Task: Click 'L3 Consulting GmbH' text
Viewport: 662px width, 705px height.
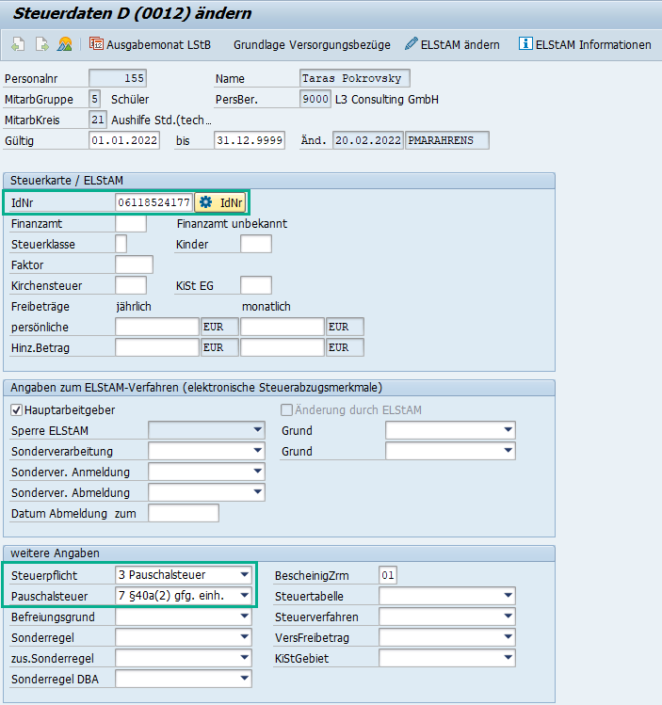Action: [x=387, y=99]
